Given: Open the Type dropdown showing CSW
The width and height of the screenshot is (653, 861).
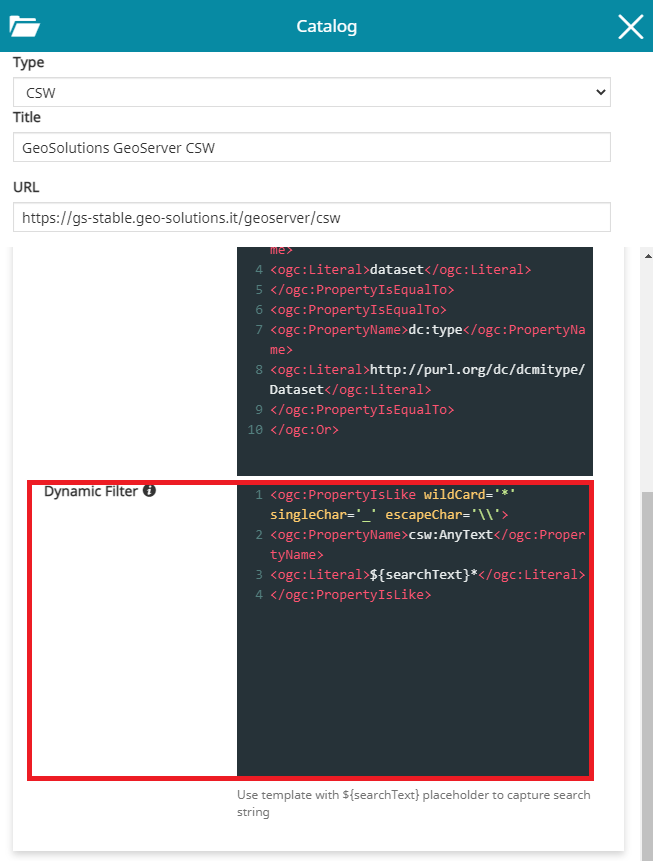Looking at the screenshot, I should (x=312, y=92).
